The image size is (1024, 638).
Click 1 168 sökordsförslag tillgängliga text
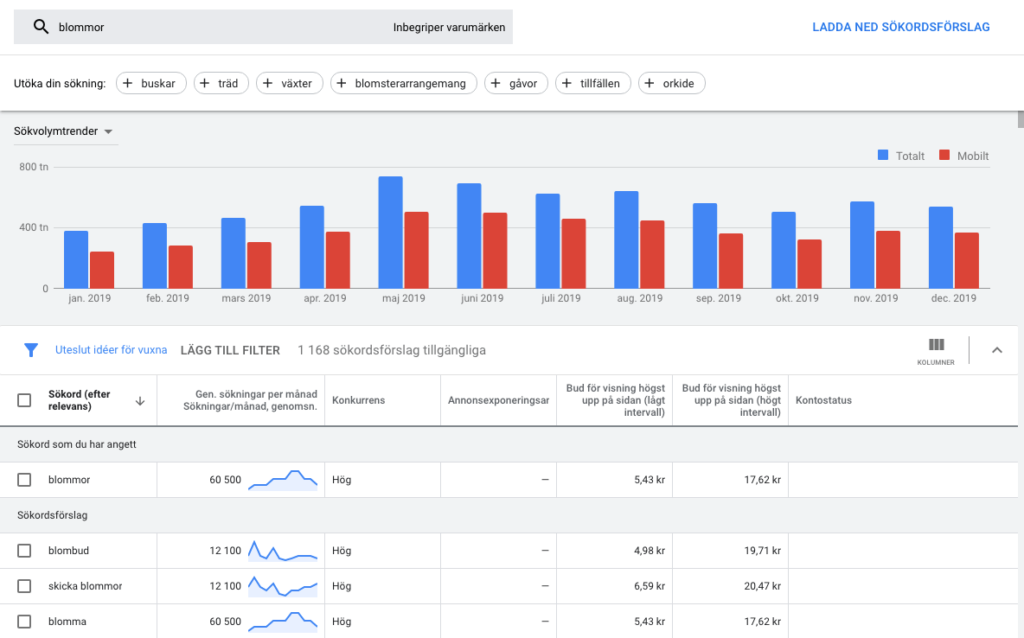pyautogui.click(x=392, y=350)
